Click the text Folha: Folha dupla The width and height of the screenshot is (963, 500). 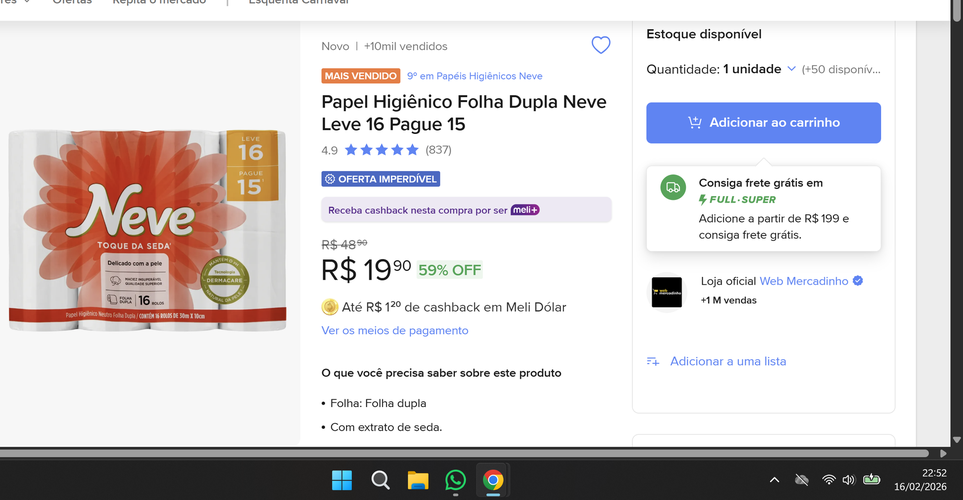378,404
